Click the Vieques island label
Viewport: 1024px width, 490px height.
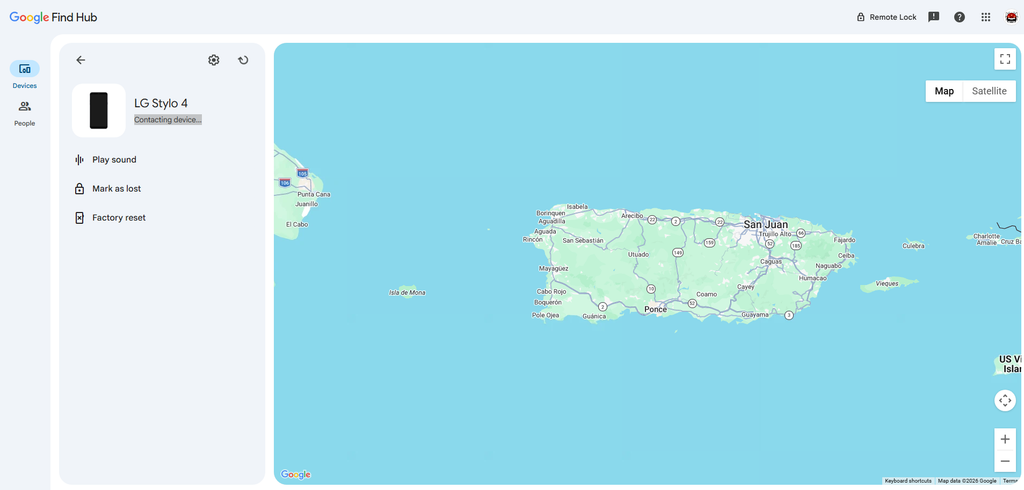(887, 284)
